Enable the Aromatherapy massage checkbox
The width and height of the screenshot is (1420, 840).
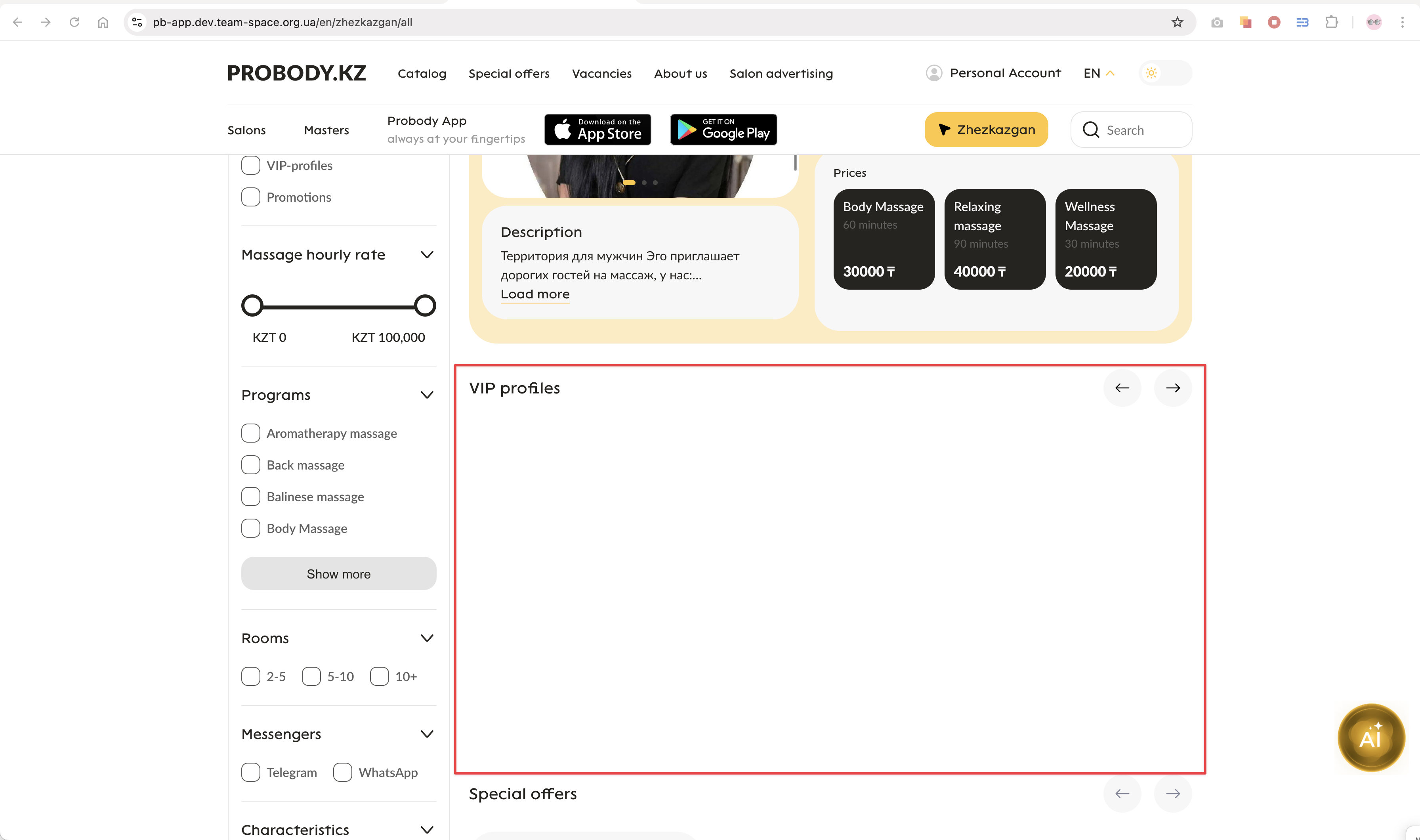click(251, 433)
